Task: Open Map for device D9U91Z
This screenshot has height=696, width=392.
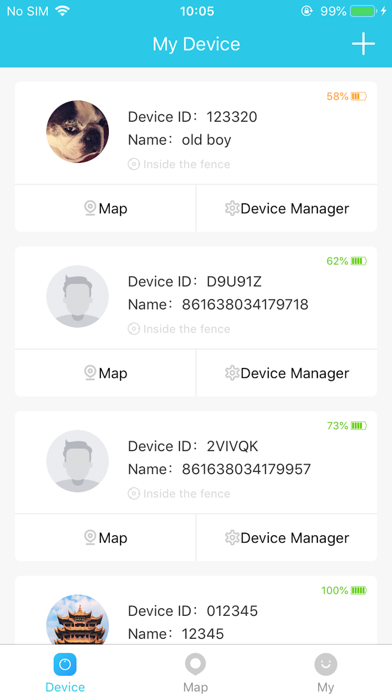Action: coord(105,373)
